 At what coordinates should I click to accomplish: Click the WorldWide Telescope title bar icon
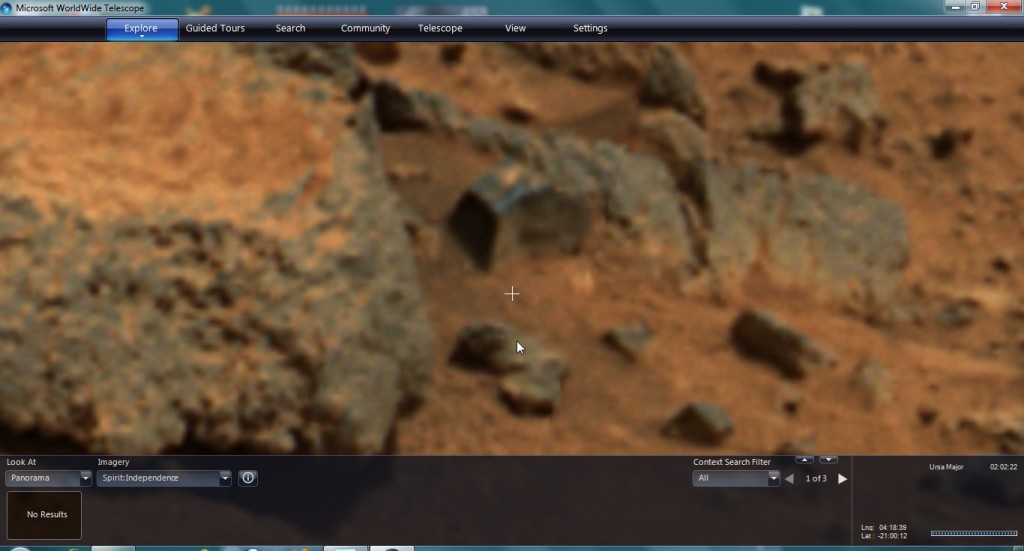[x=8, y=8]
